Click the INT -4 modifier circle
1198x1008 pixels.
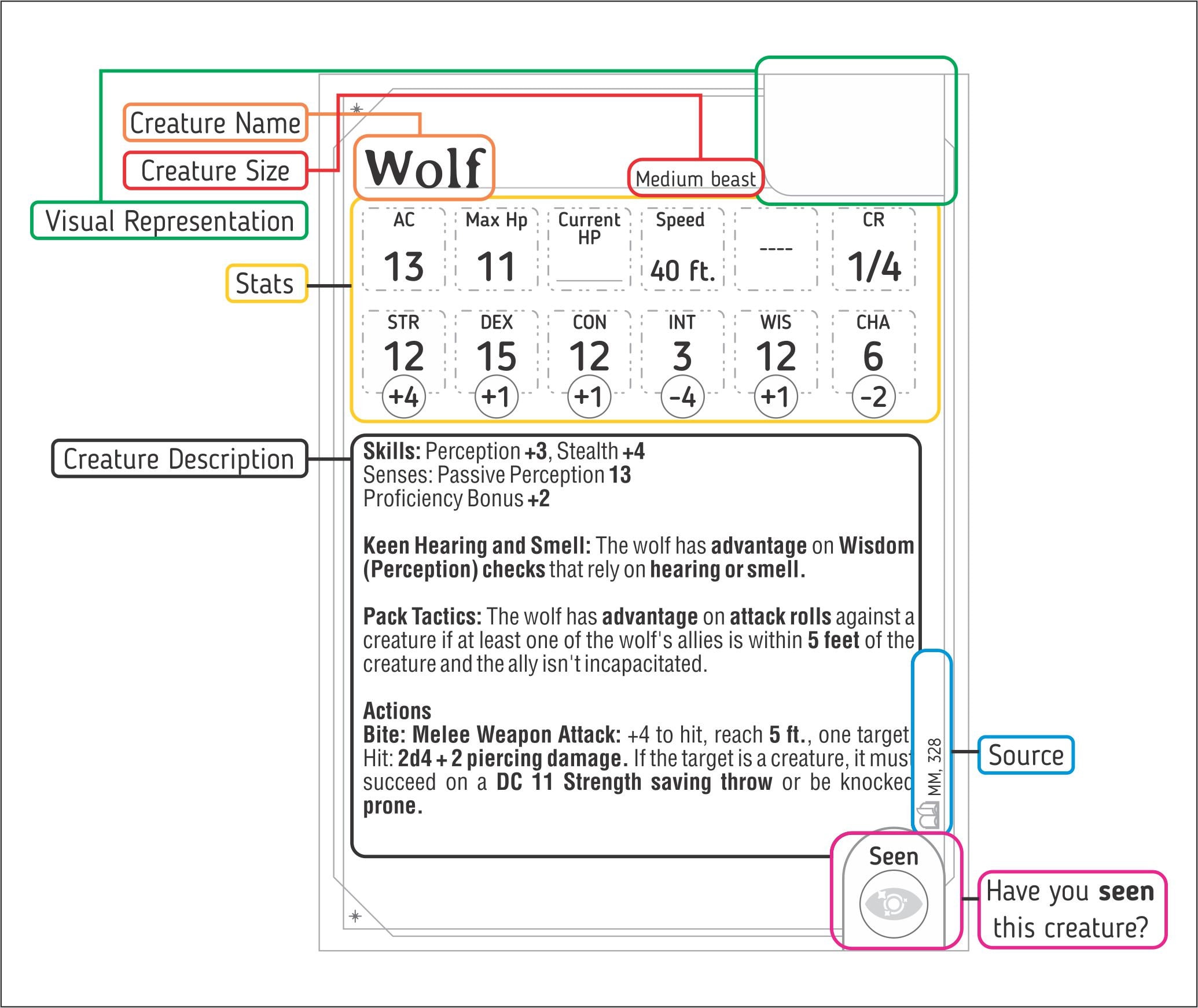[683, 397]
